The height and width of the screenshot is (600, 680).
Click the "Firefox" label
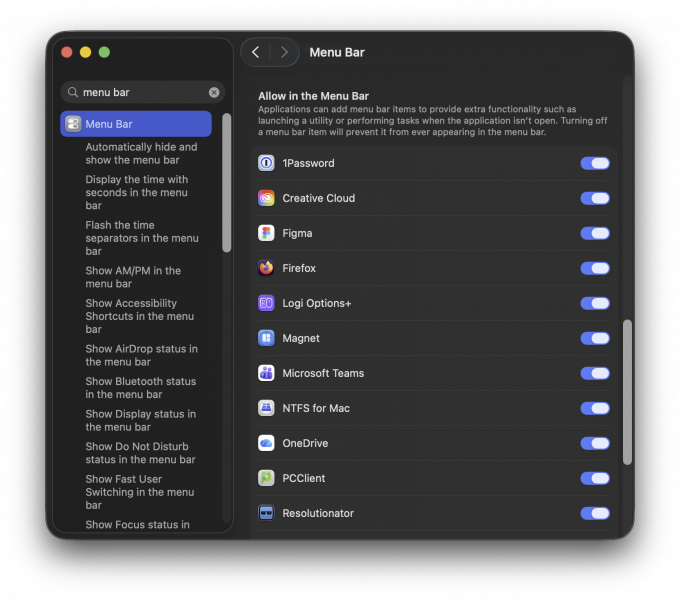[x=299, y=268]
